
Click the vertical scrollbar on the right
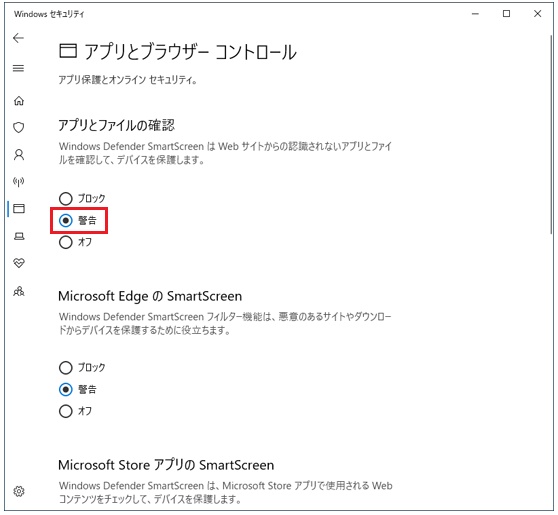coord(551,135)
